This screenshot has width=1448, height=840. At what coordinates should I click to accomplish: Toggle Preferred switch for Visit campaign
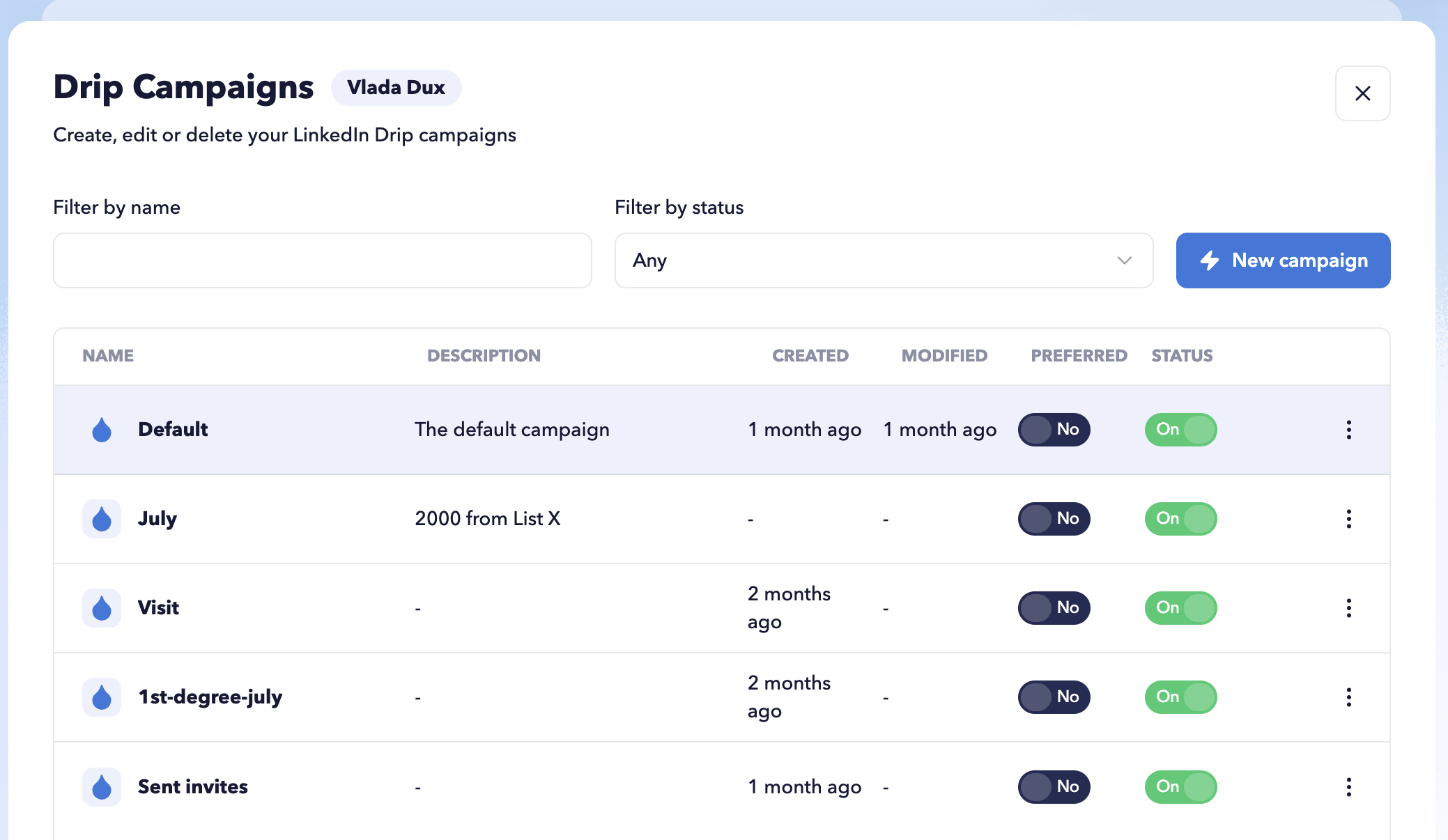[1054, 608]
